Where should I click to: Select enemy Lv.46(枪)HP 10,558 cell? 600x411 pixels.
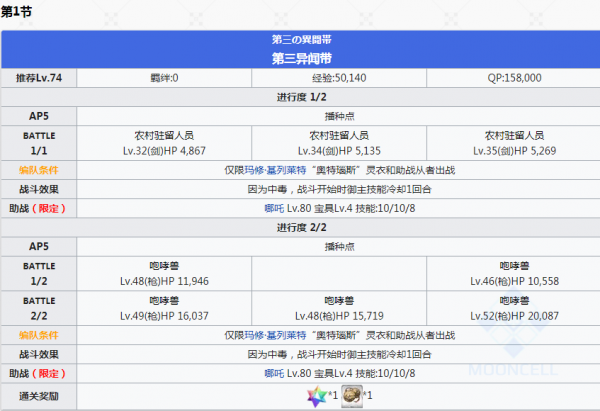(x=514, y=274)
